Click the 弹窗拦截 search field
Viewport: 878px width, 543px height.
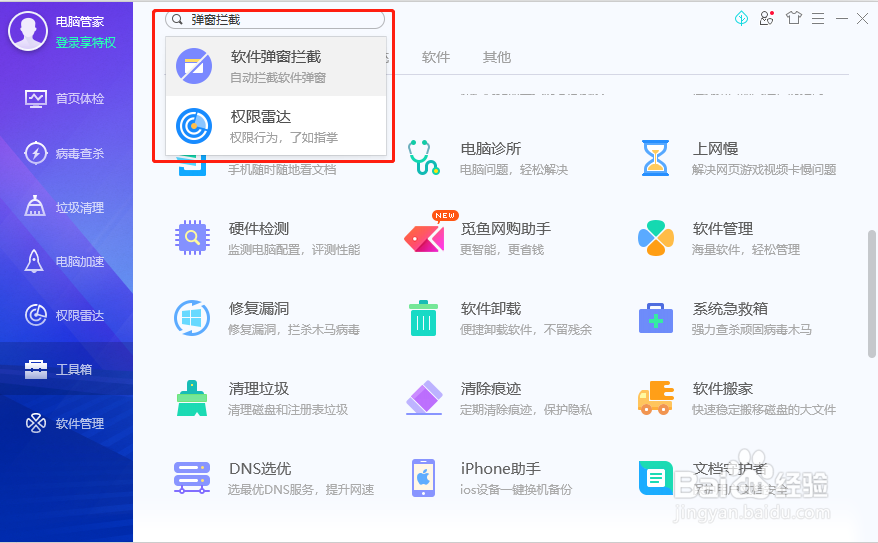pos(275,20)
